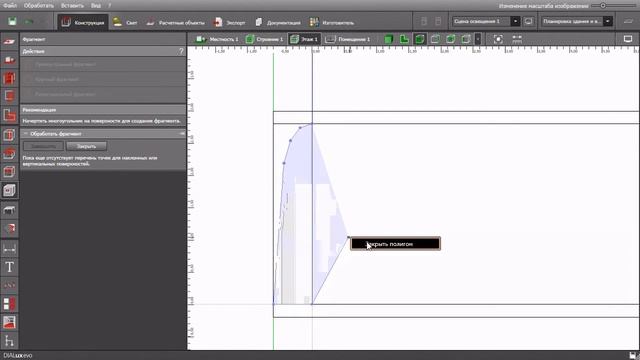Click the zoom to fit view icon
The height and width of the screenshot is (360, 640).
(498, 39)
